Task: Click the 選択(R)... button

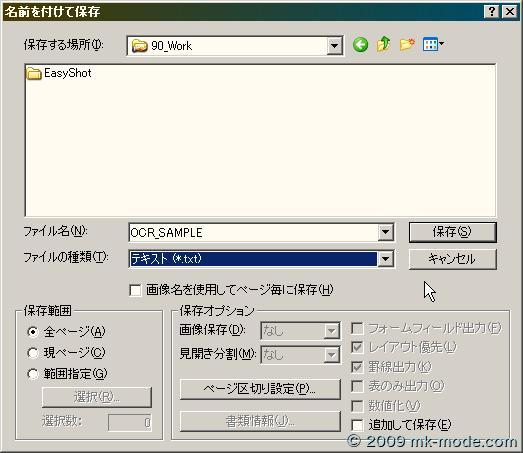Action: pyautogui.click(x=97, y=397)
